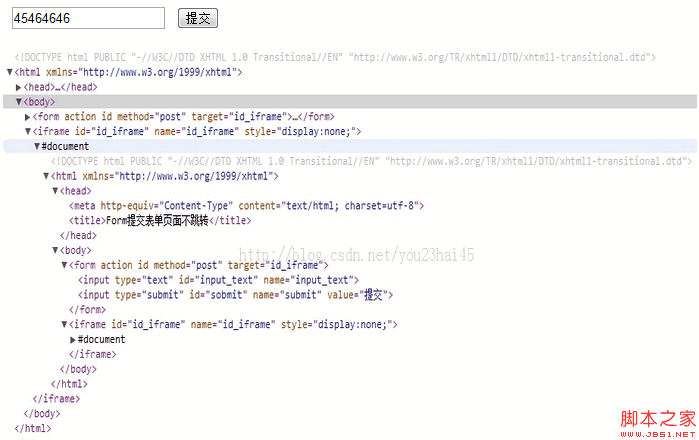
Task: Click the 脚本之家 site logo
Action: pyautogui.click(x=652, y=419)
